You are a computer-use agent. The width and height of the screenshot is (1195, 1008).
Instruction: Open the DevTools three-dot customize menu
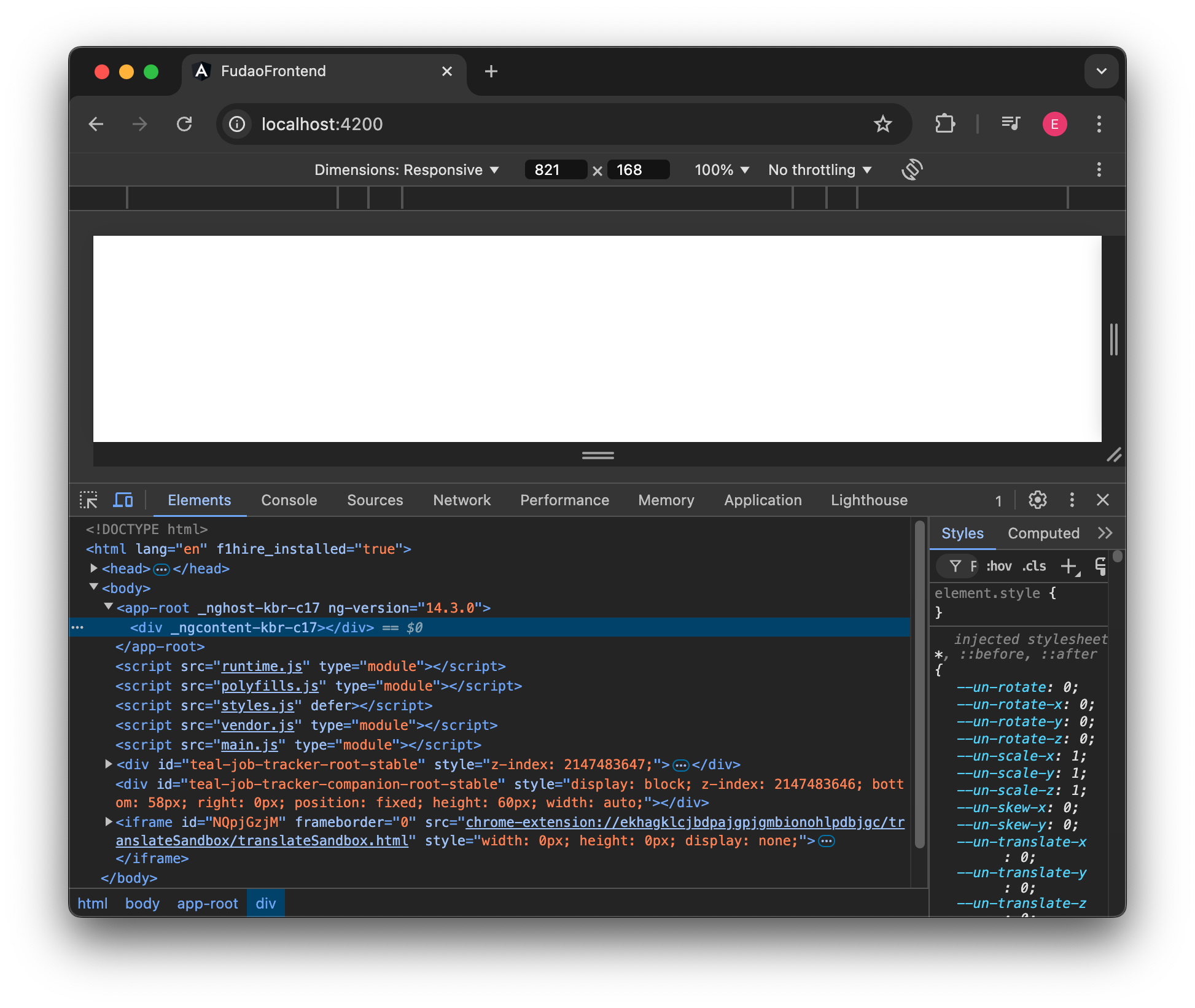coord(1072,500)
